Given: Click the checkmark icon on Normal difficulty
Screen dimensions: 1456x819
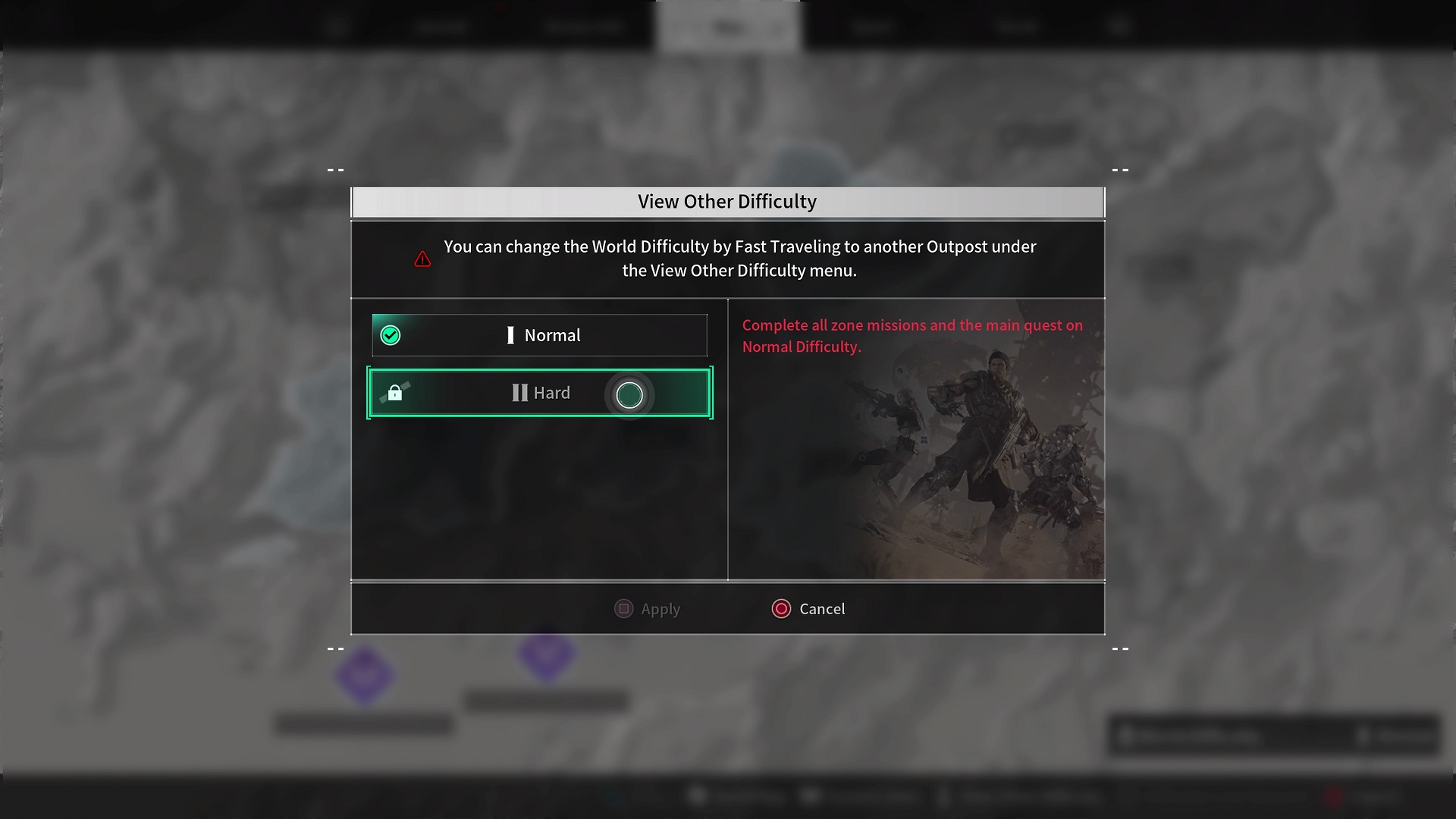Looking at the screenshot, I should [390, 334].
